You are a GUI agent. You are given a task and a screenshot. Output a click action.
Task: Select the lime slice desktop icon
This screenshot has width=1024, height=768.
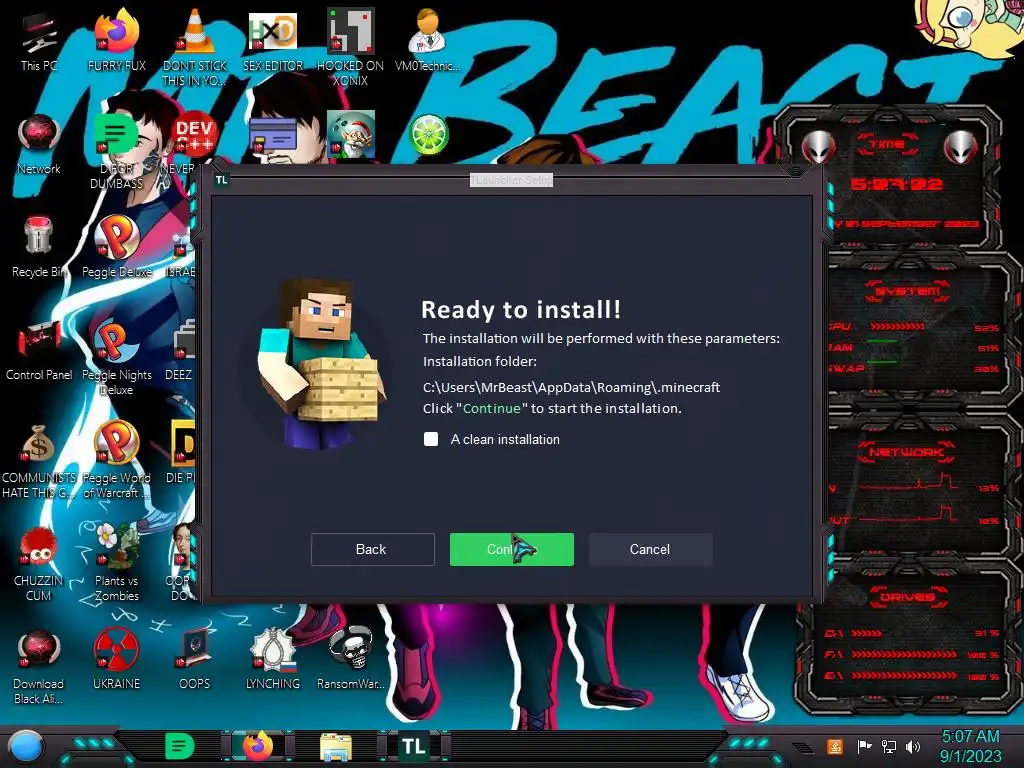[428, 135]
